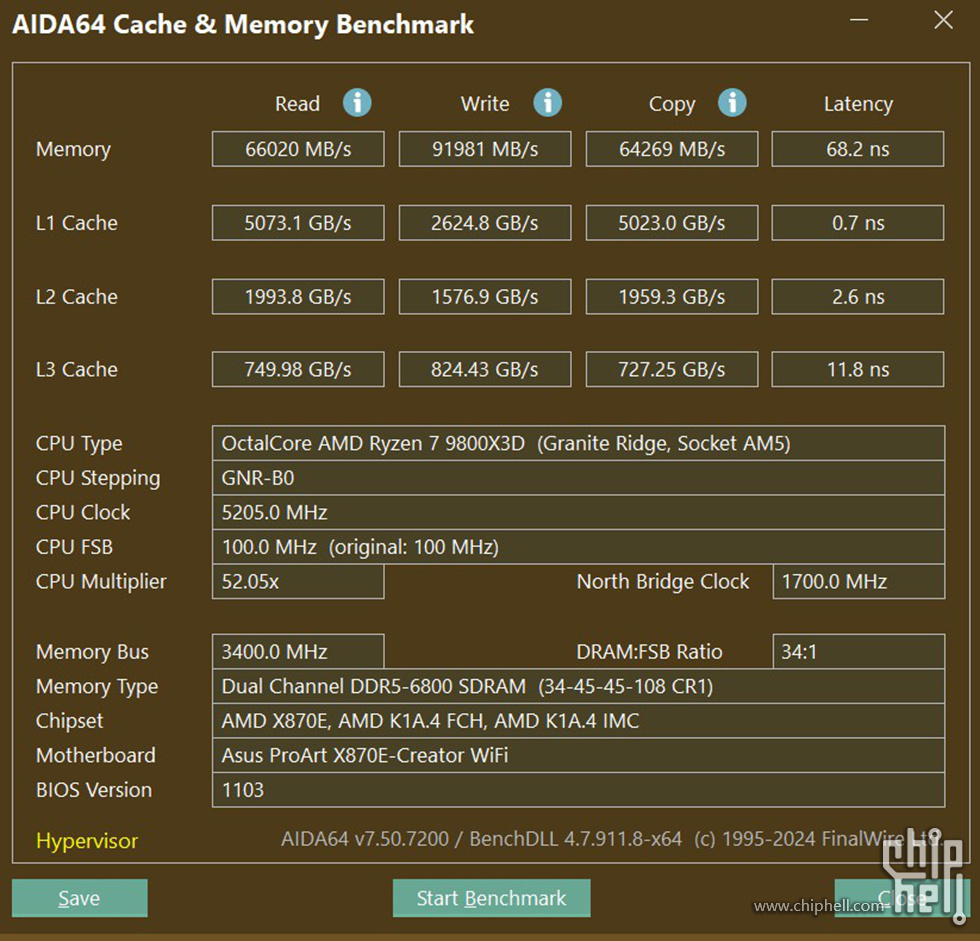Select L1 Cache Copy 5023.0 GB/s
Screen dimensions: 980x941
(672, 222)
